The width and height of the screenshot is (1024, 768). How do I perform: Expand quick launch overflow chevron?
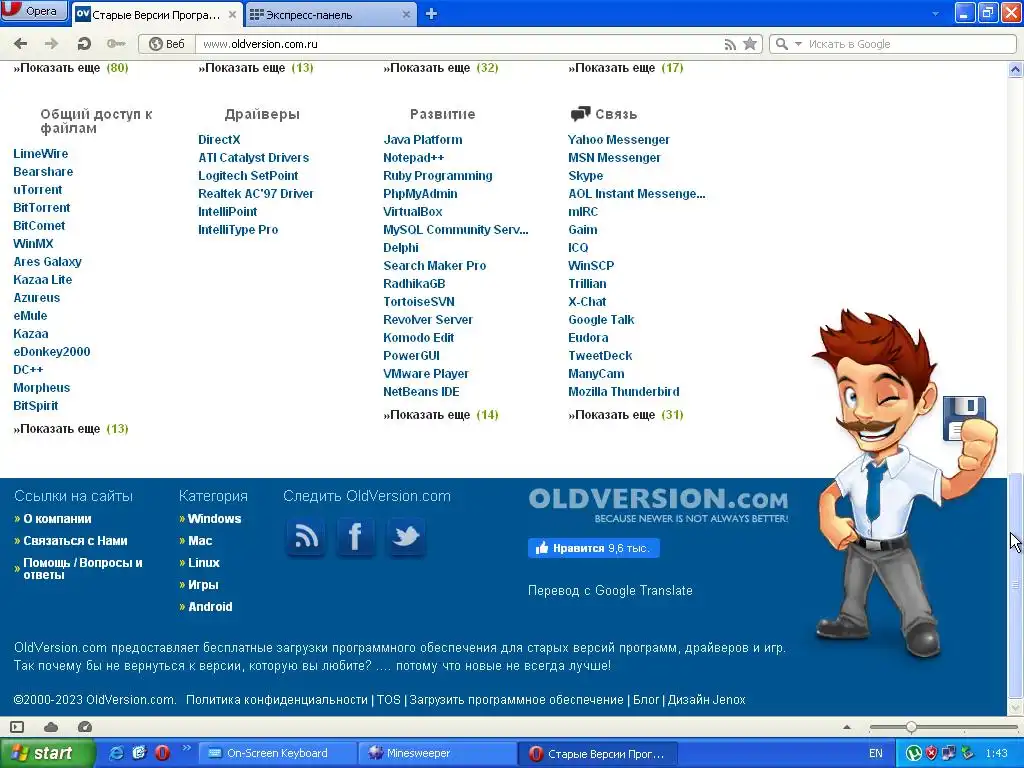coord(186,748)
